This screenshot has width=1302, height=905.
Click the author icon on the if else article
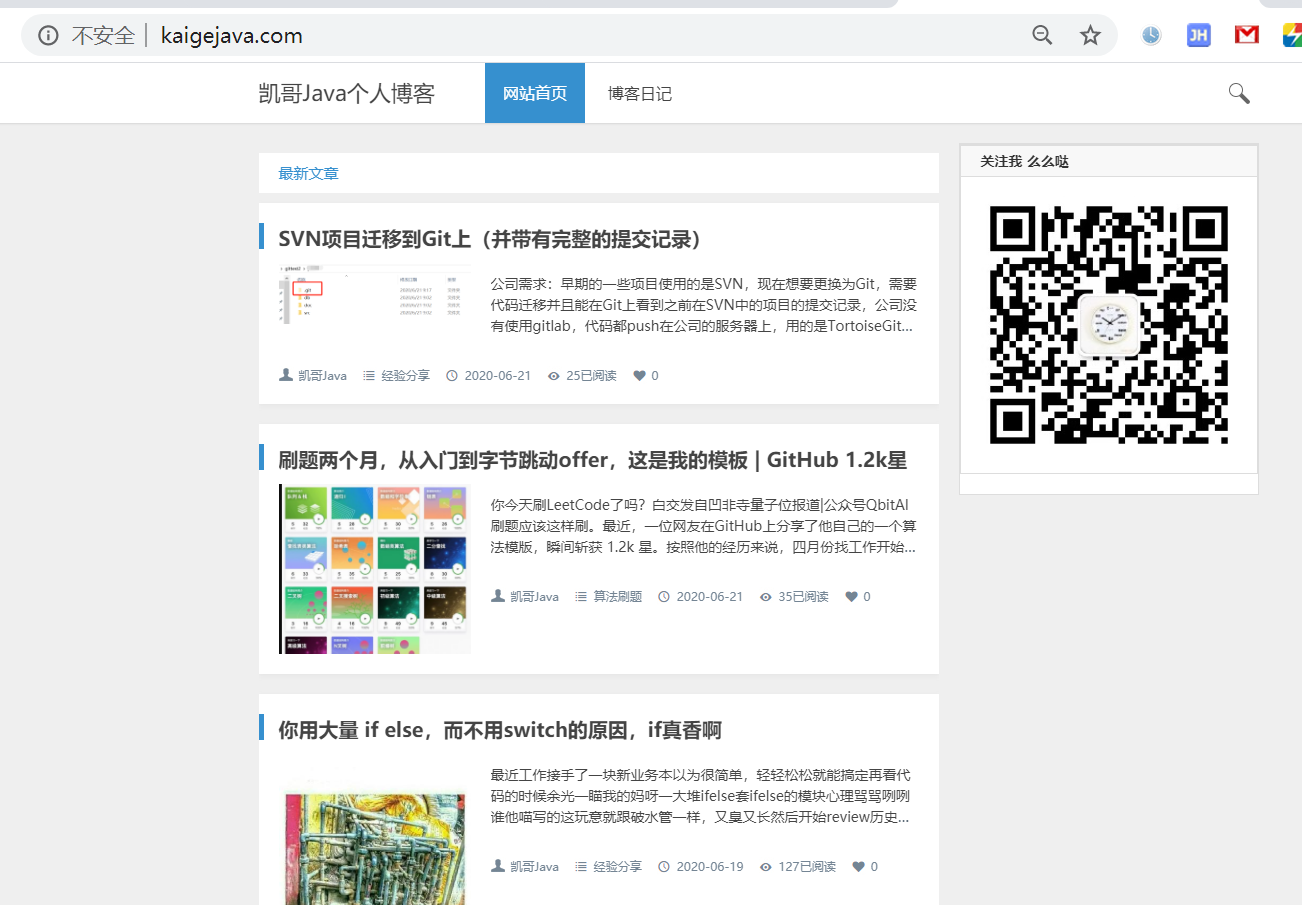[498, 866]
